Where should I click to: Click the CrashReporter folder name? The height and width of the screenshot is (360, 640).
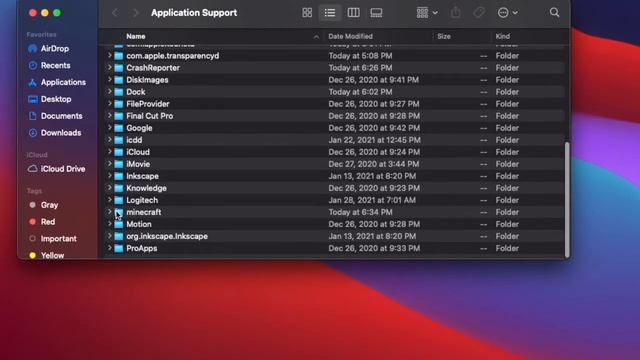pos(153,68)
